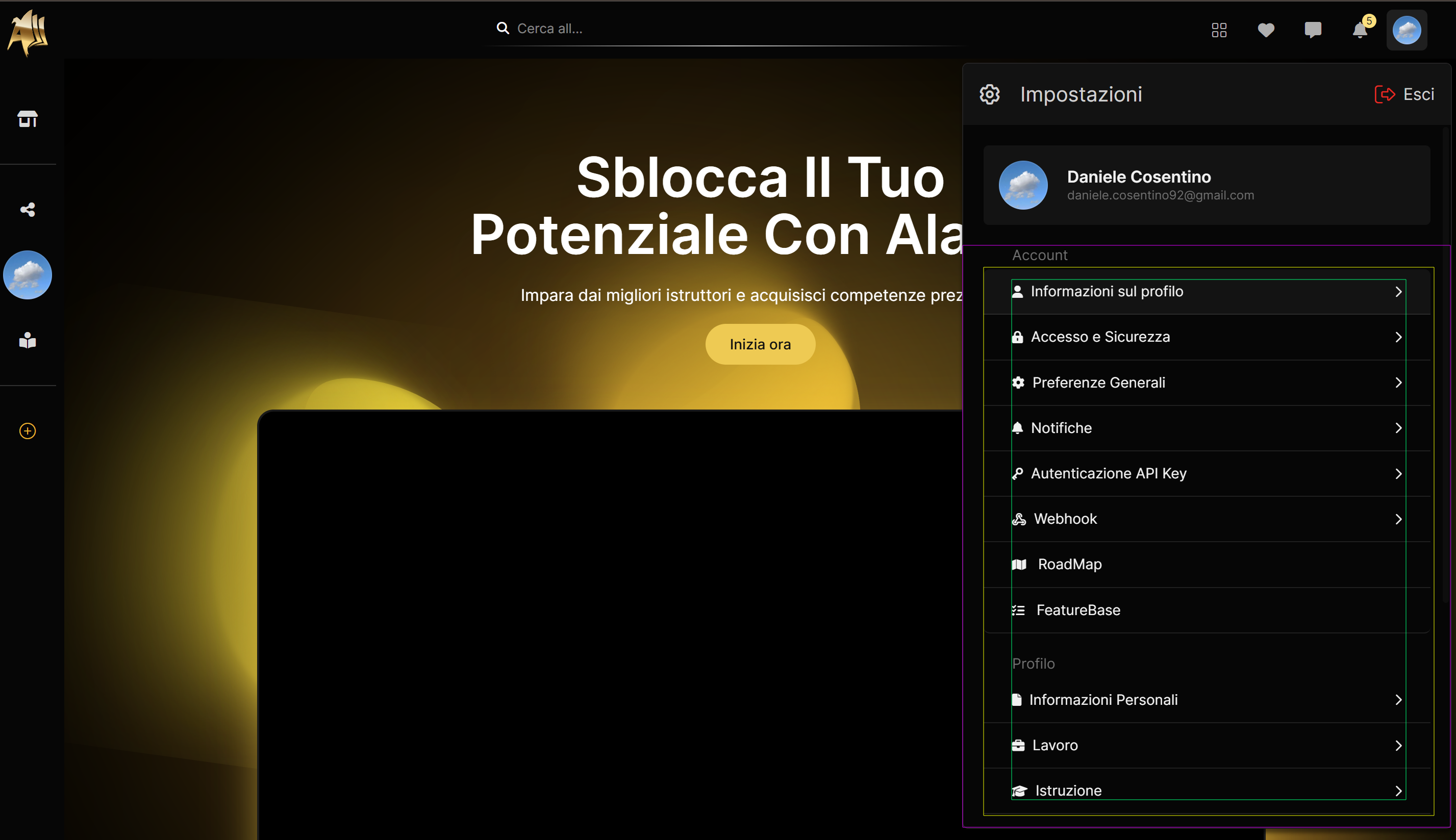Open notifications bell with badge 5
The image size is (1456, 840).
(x=1361, y=29)
